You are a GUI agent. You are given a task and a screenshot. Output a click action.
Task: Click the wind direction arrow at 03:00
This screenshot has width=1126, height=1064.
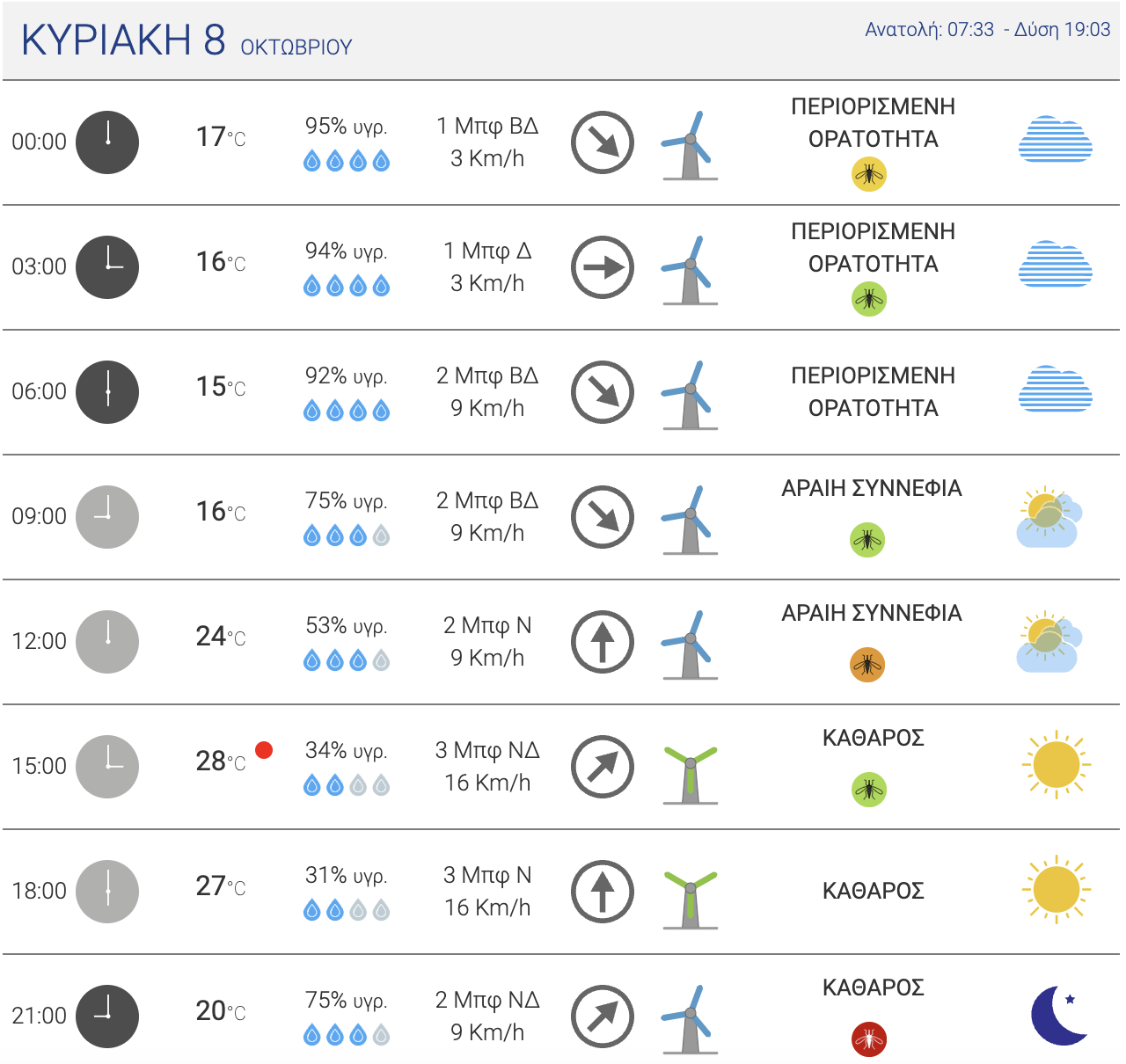(x=603, y=267)
